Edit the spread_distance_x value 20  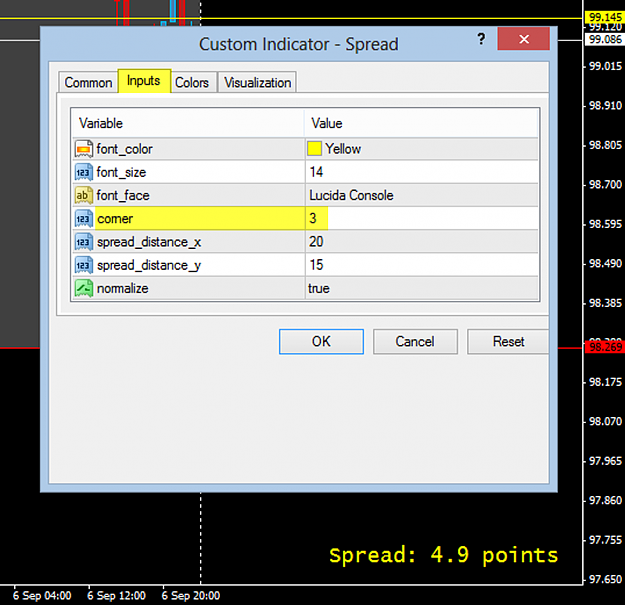click(x=316, y=242)
